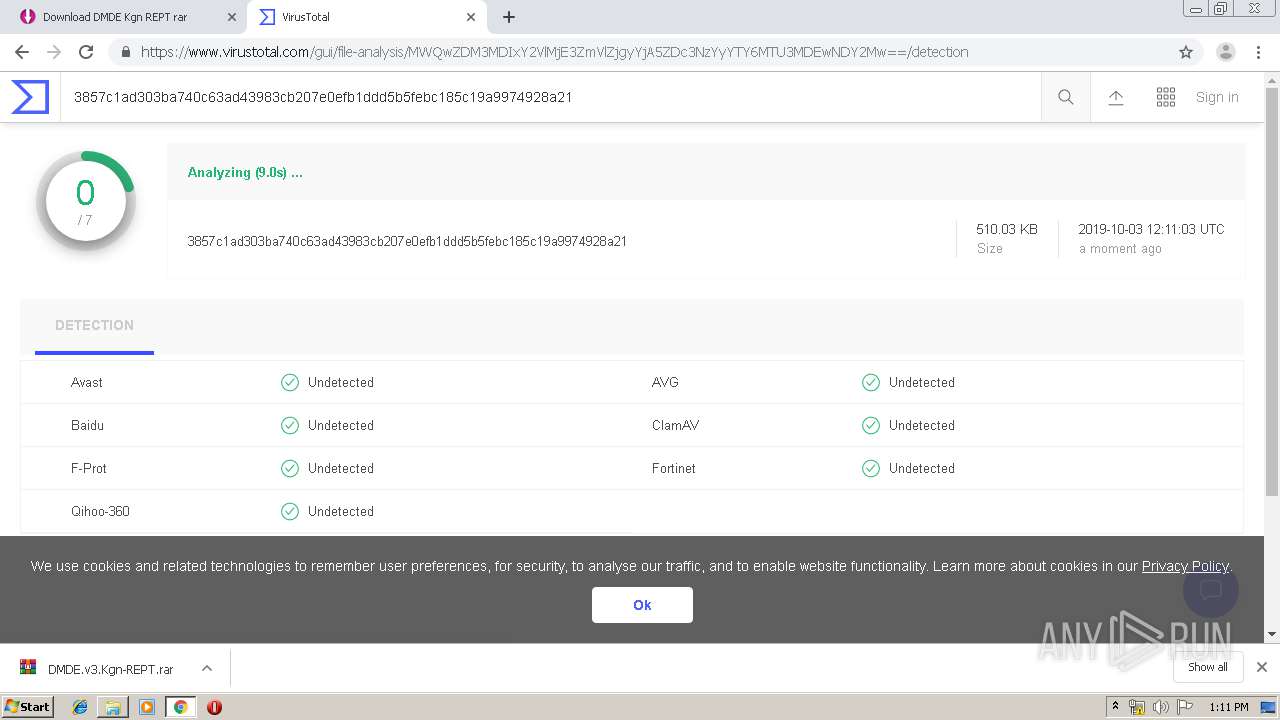Screen dimensions: 1280x720
Task: Click the file hash text in summary
Action: point(407,241)
